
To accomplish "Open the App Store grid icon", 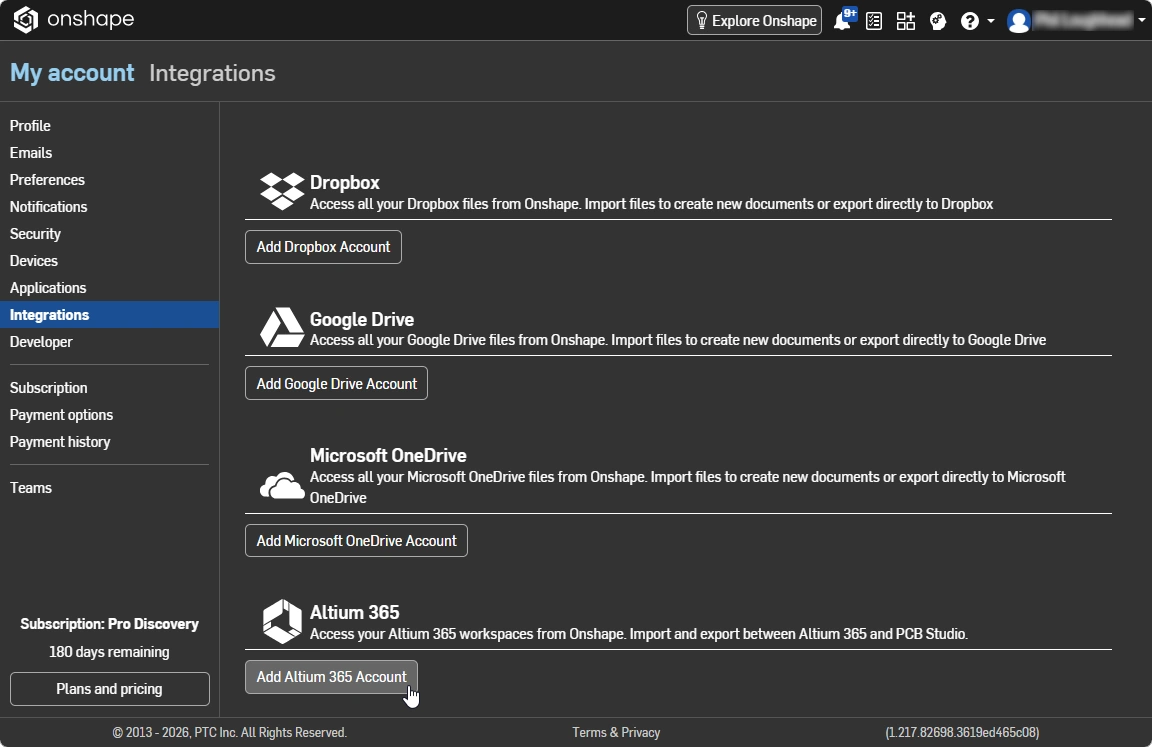I will click(x=906, y=21).
